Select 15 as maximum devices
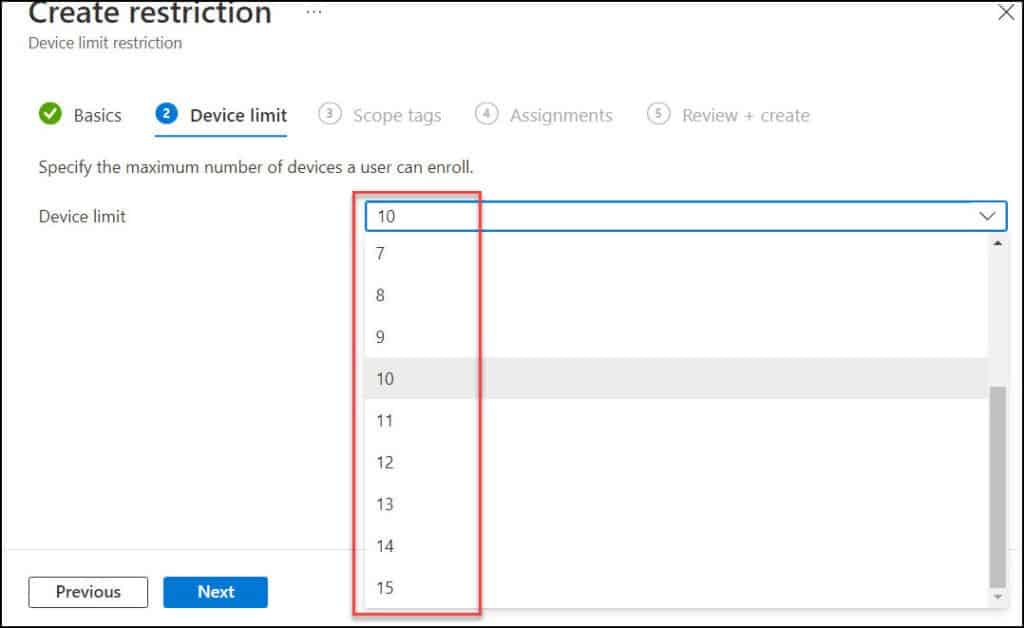The width and height of the screenshot is (1024, 628). point(385,588)
